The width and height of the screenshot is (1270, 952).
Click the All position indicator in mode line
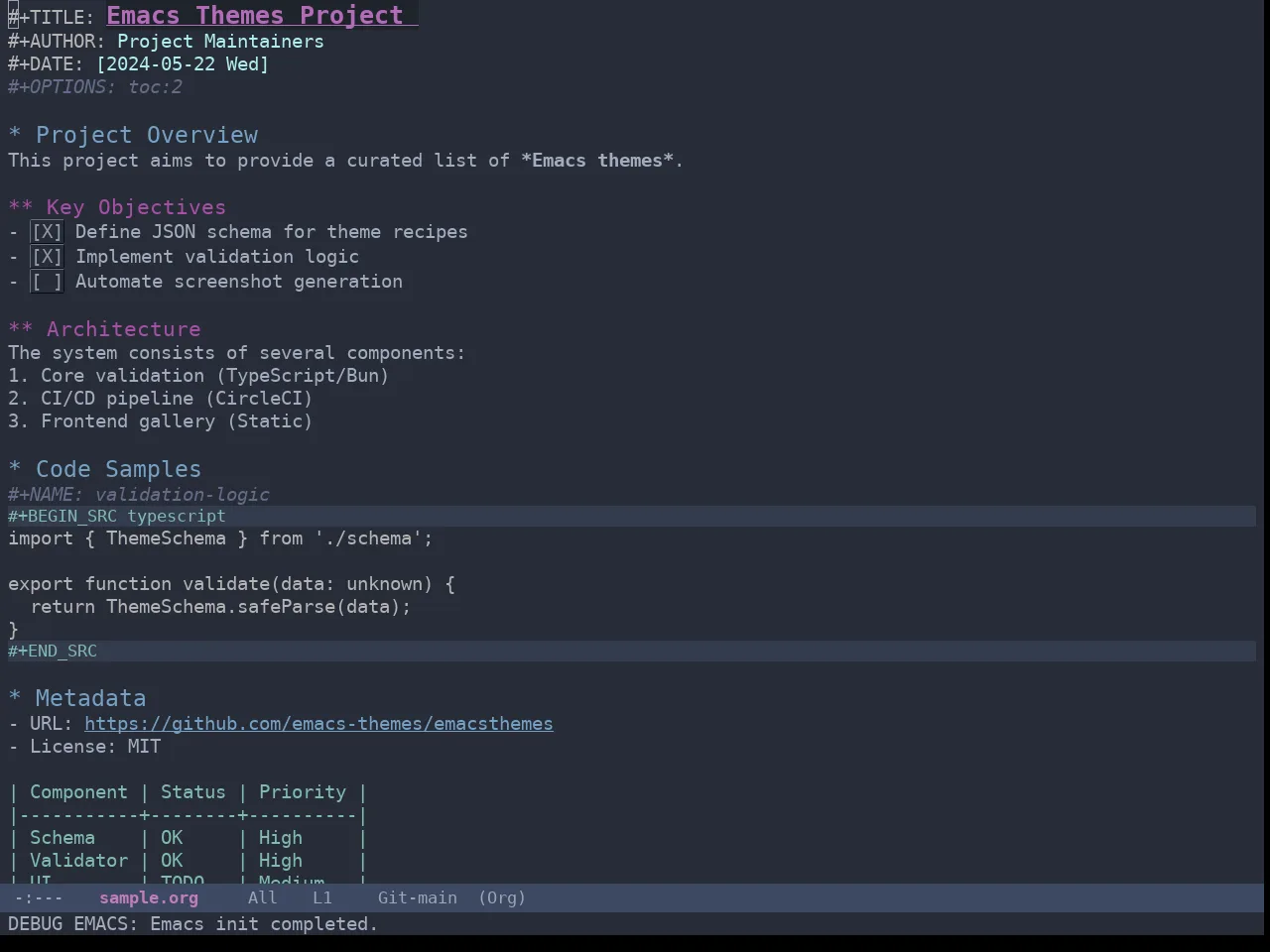click(x=262, y=898)
